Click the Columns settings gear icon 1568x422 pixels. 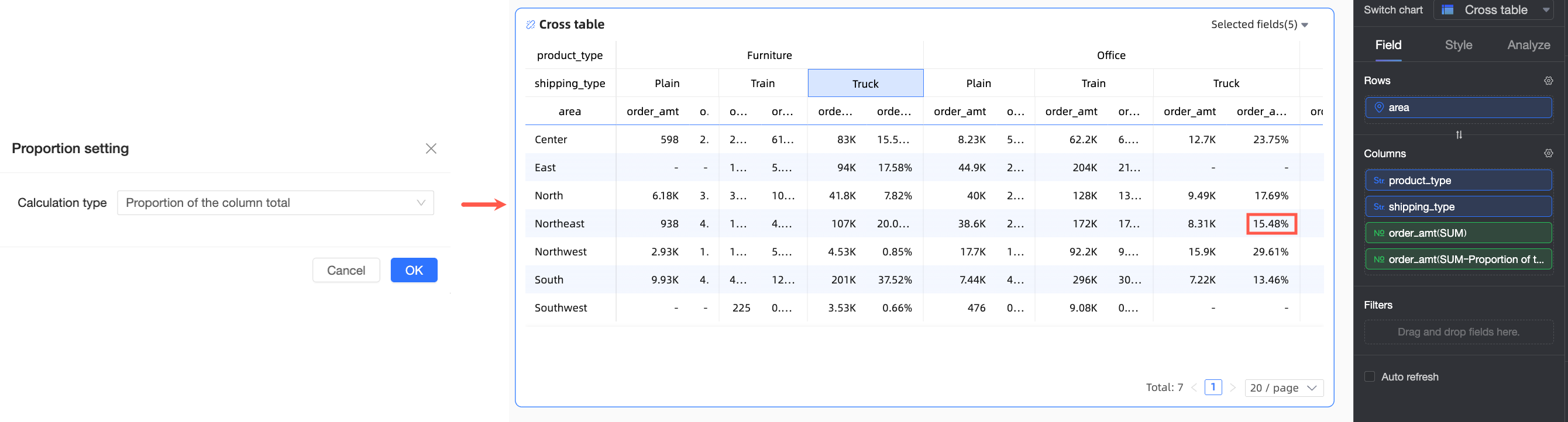click(x=1549, y=153)
